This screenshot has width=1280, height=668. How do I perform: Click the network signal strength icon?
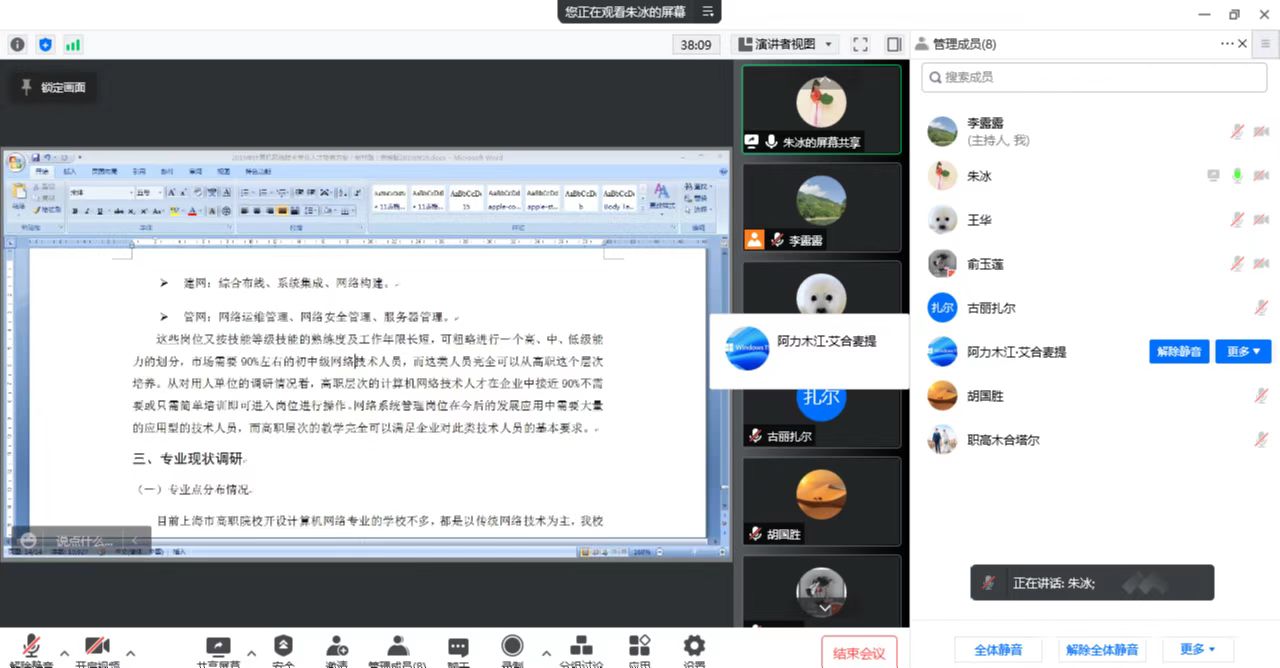tap(73, 45)
